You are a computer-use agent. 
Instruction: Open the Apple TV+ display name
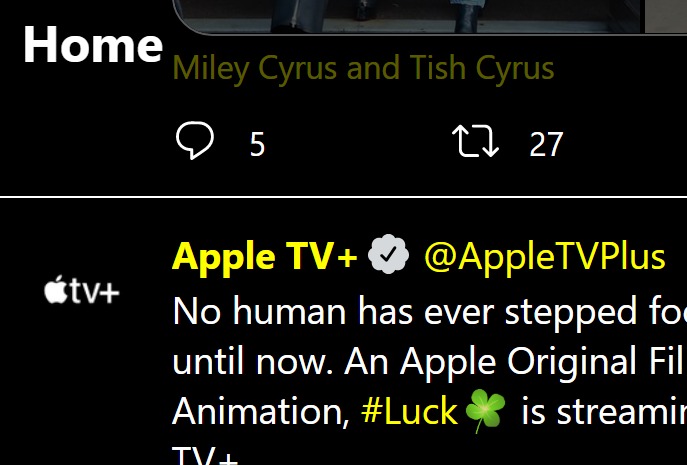coord(264,257)
